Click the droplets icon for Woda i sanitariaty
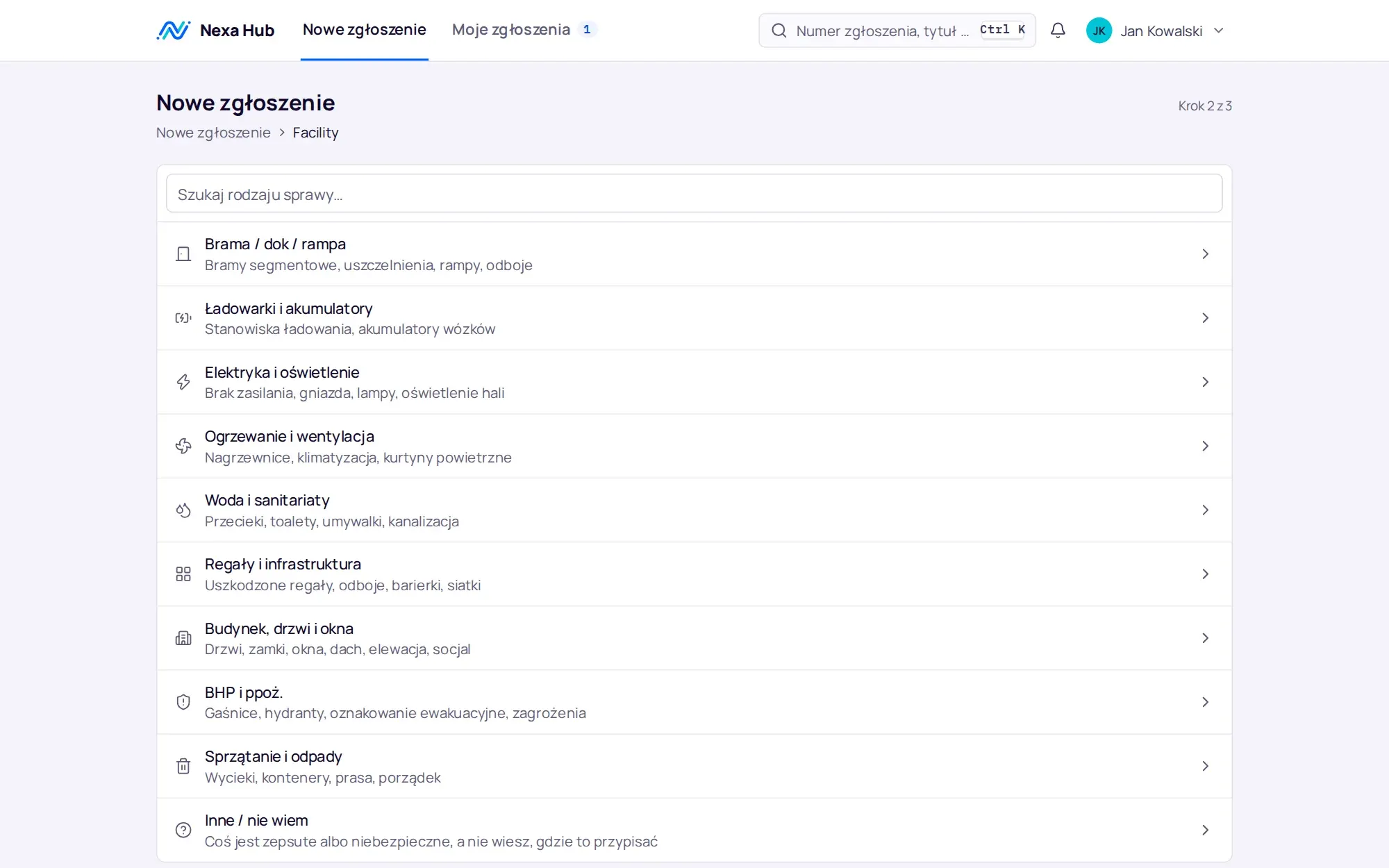1389x868 pixels. coord(183,510)
